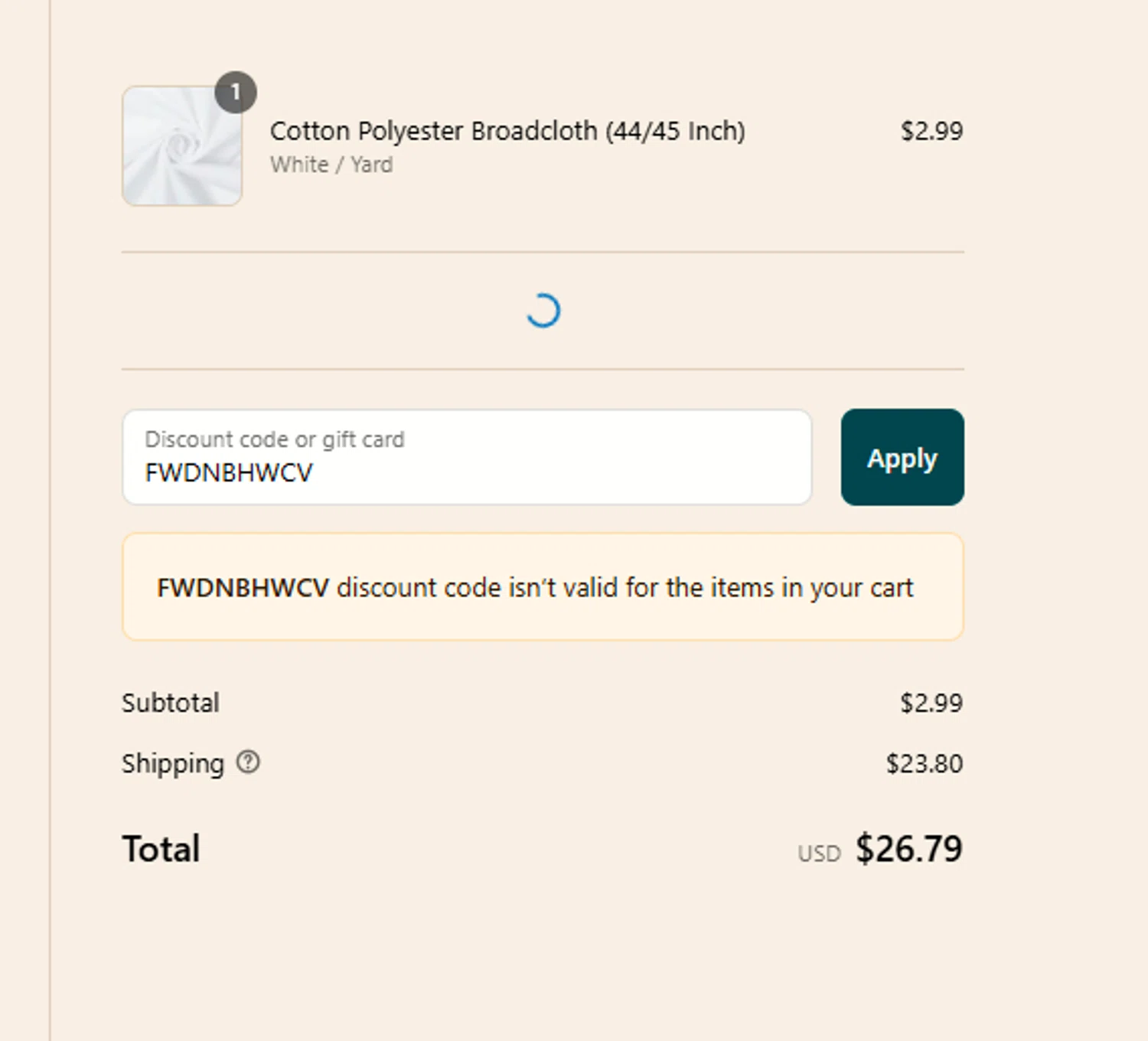
Task: Click the bold Total label
Action: point(161,849)
